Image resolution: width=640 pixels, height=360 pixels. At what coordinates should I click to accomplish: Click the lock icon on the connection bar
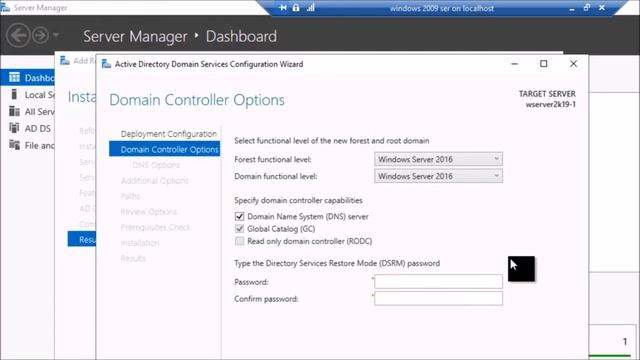coord(296,7)
